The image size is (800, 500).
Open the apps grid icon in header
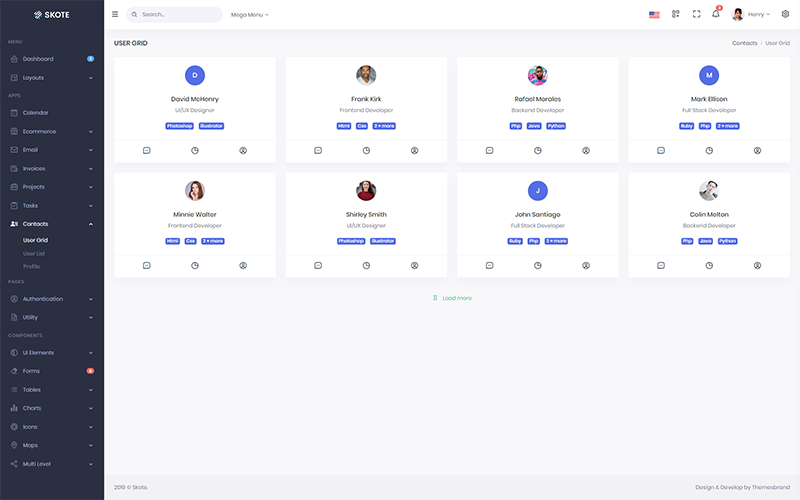[676, 14]
